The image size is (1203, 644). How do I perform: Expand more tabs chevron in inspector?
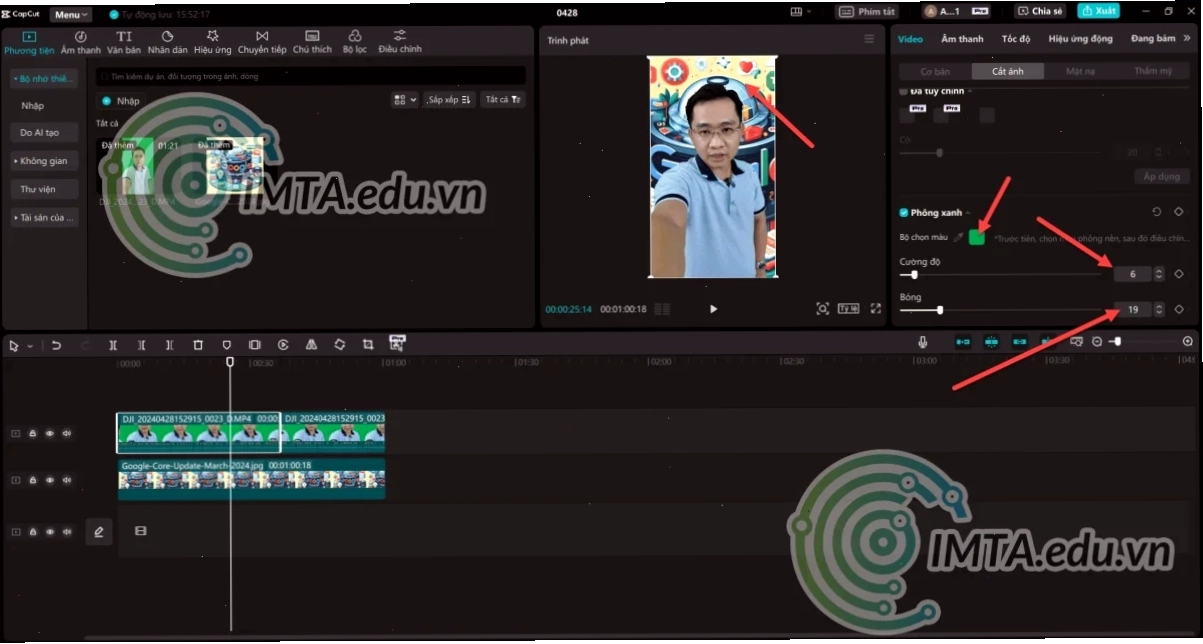(1186, 39)
